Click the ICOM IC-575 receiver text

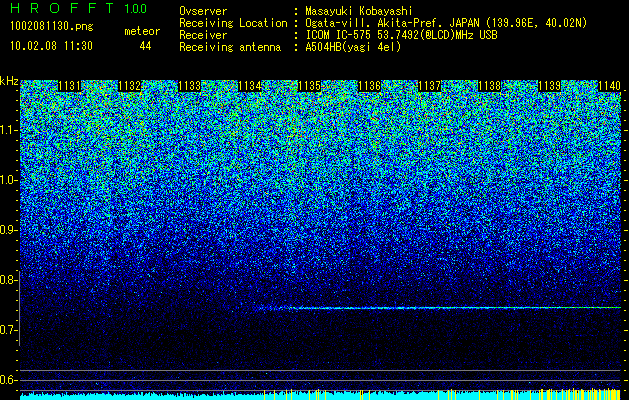[401, 35]
